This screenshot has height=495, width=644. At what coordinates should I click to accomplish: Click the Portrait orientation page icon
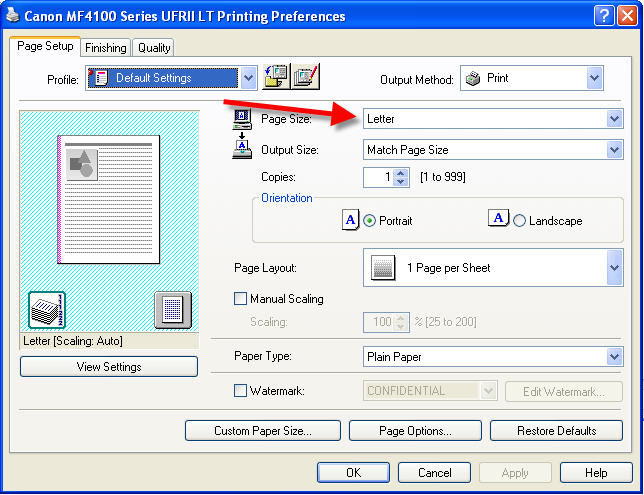point(350,220)
